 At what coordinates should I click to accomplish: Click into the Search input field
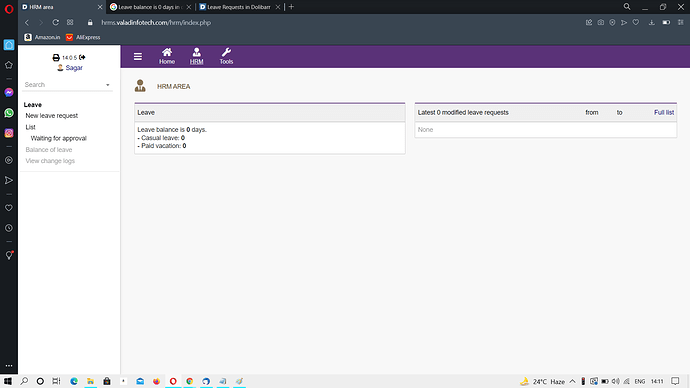click(63, 84)
